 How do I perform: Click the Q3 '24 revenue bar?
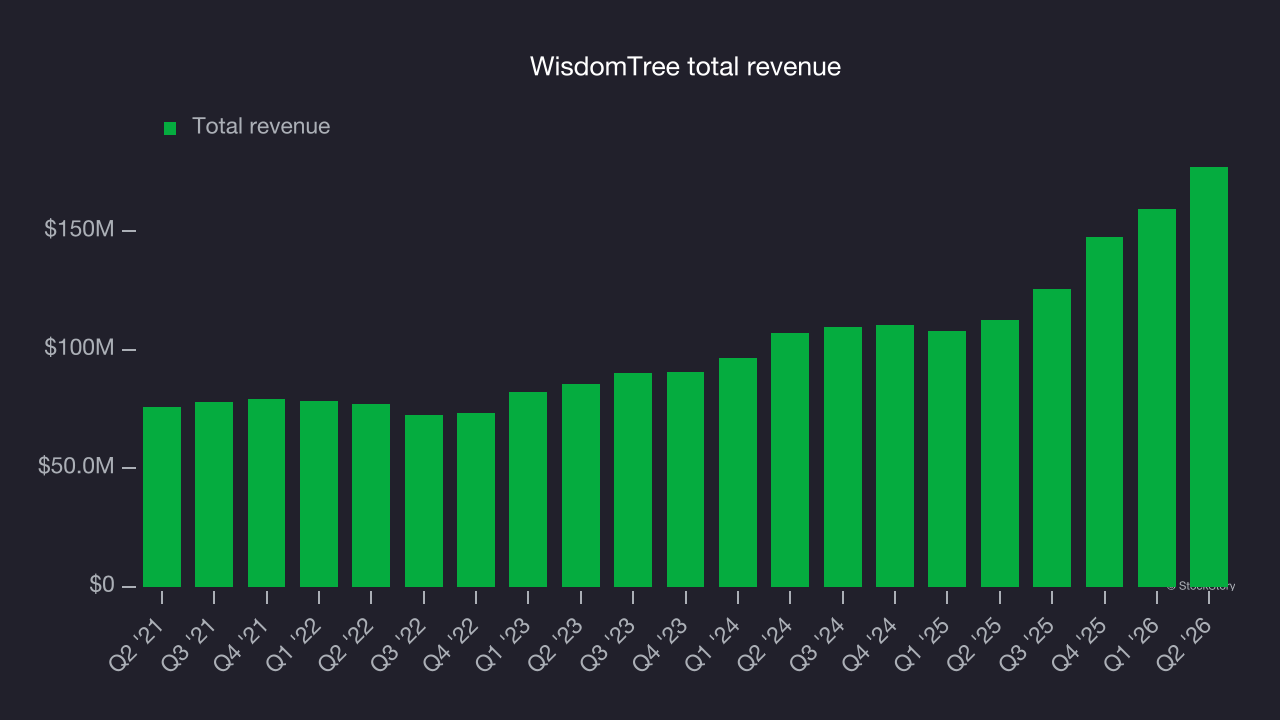coord(843,457)
